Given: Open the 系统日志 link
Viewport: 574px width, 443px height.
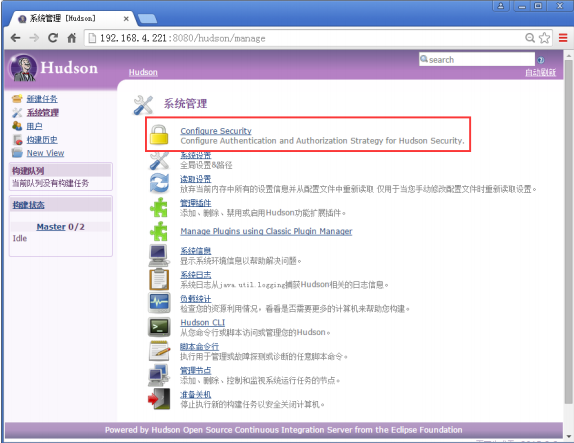Looking at the screenshot, I should coord(195,275).
